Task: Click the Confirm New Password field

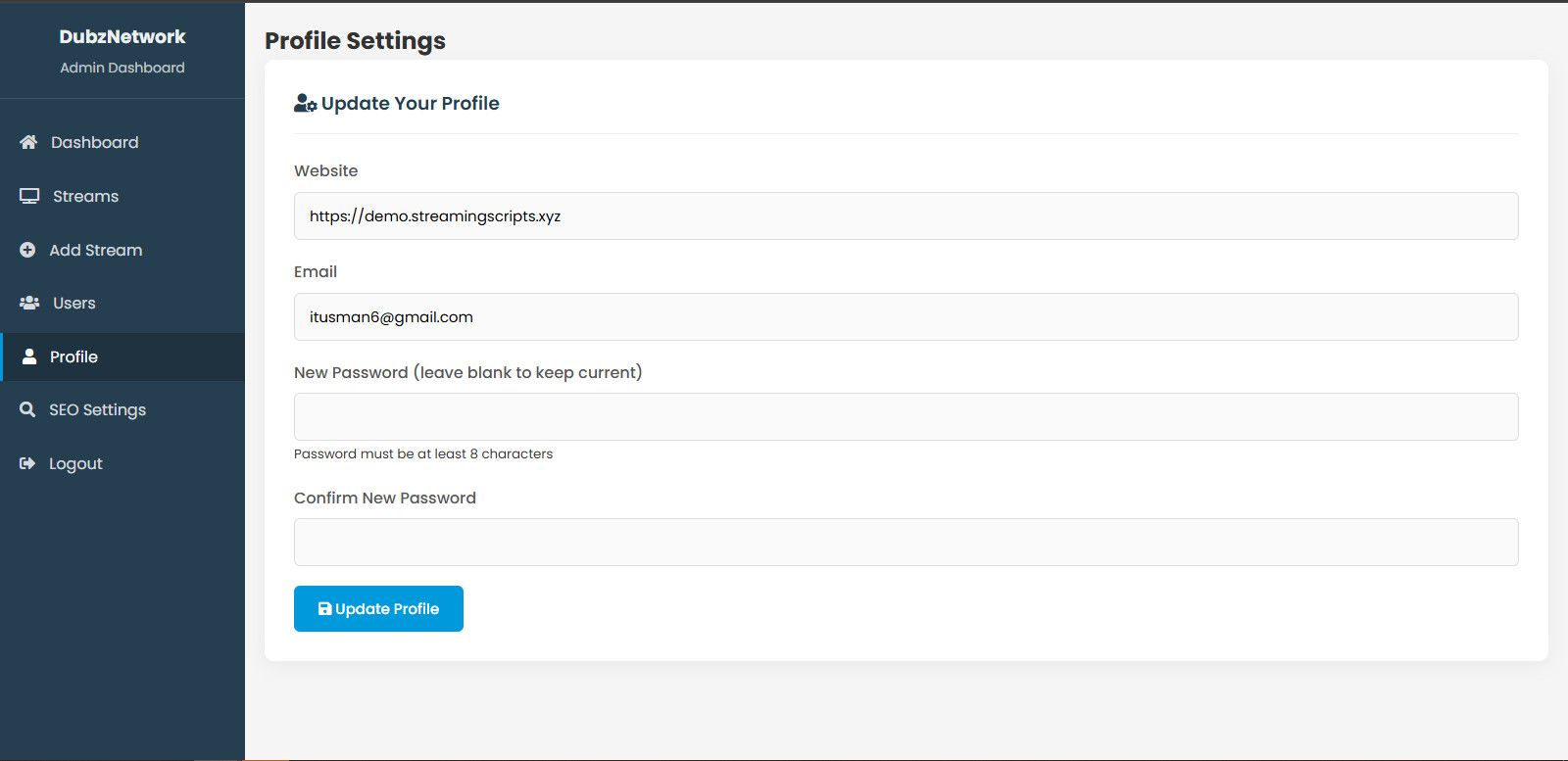Action: (x=906, y=542)
